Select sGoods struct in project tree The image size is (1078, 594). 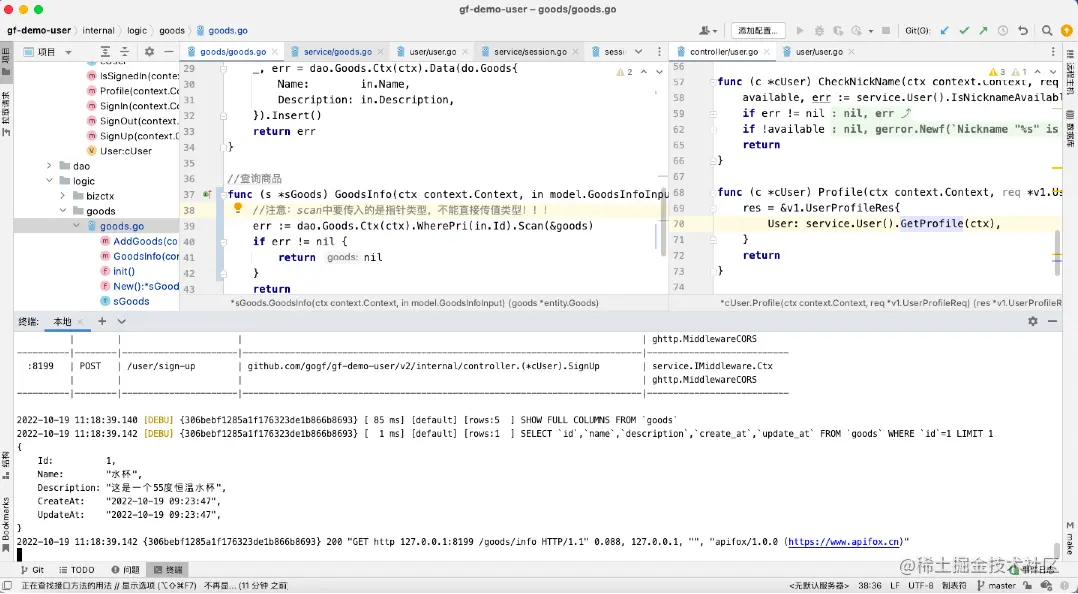[124, 301]
